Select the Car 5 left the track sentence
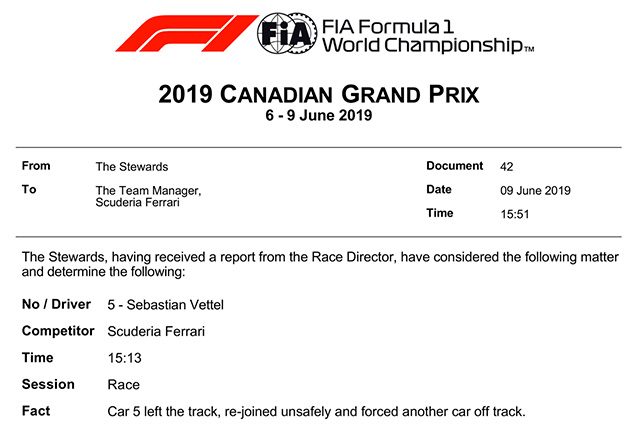Image resolution: width=644 pixels, height=428 pixels. coord(315,411)
